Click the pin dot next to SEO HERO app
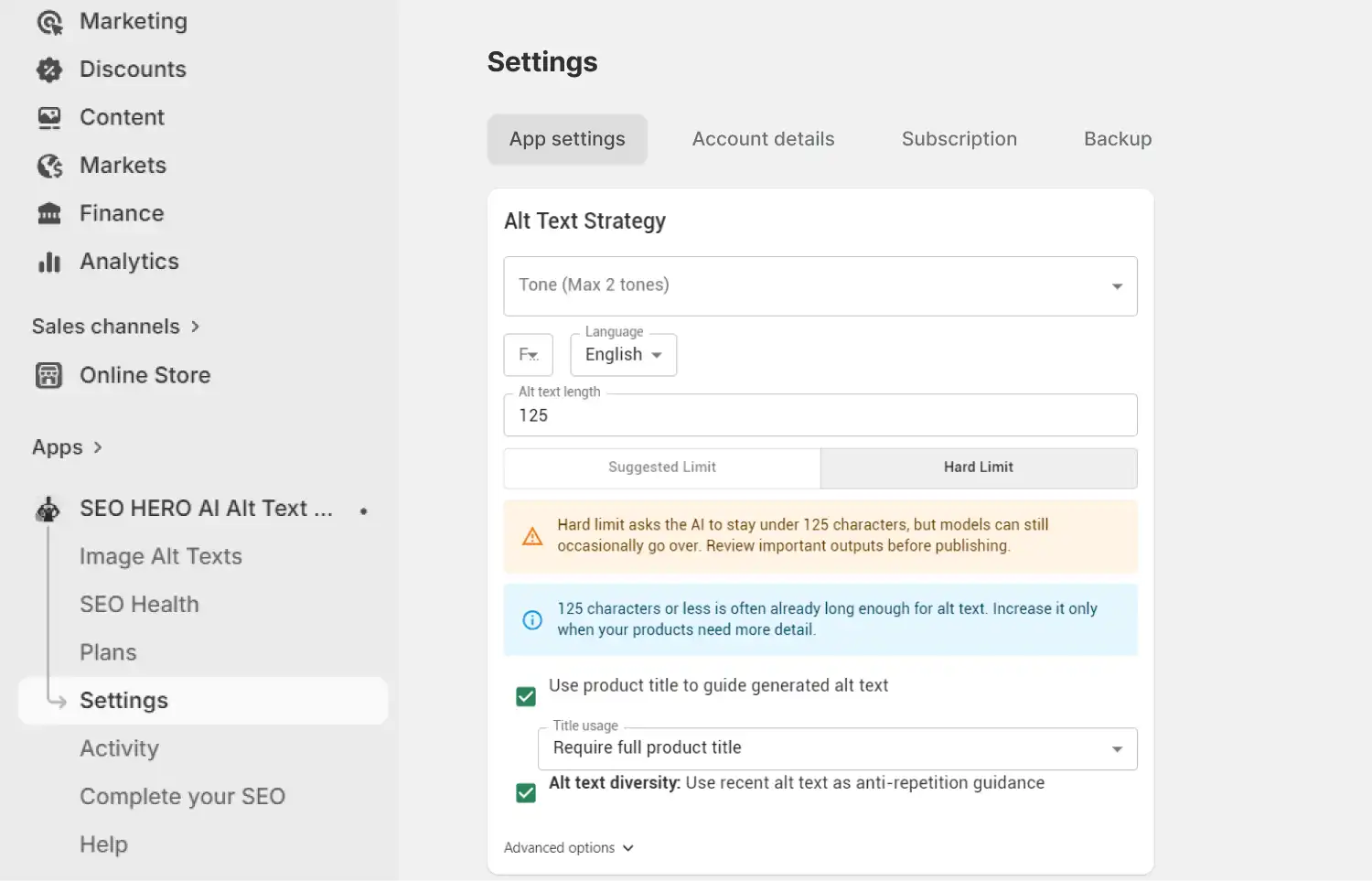 click(x=364, y=511)
